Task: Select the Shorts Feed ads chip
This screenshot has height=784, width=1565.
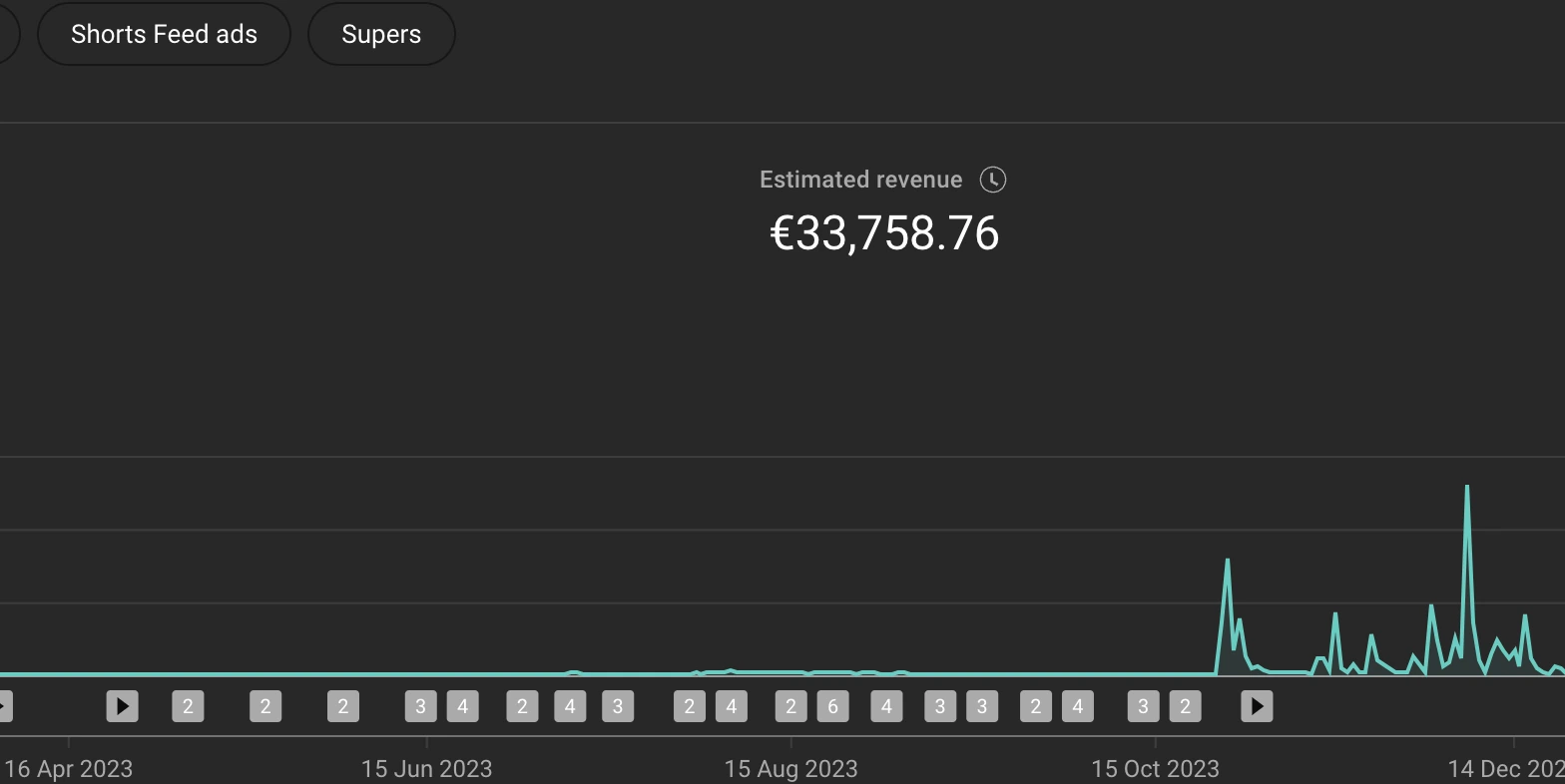Action: pyautogui.click(x=164, y=34)
